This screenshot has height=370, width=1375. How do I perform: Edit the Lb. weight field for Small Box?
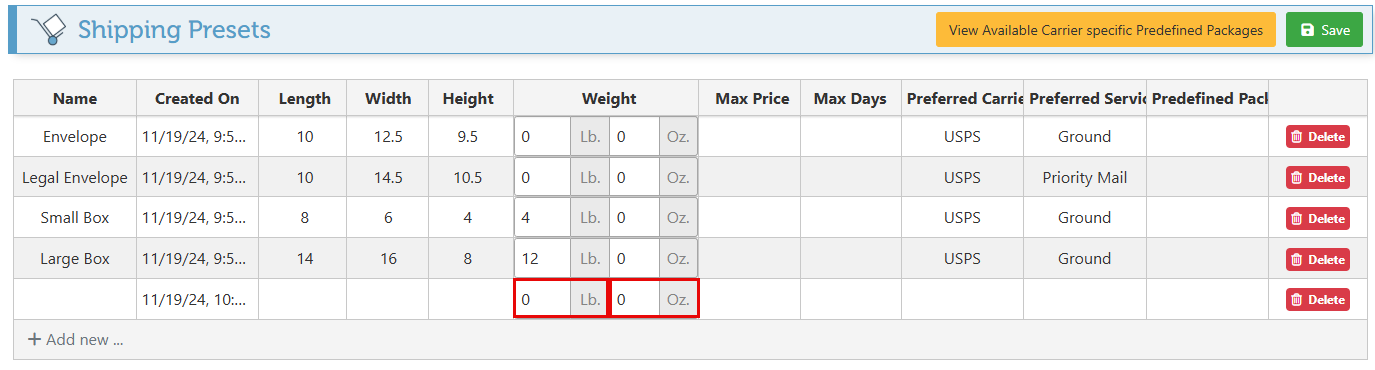[543, 218]
